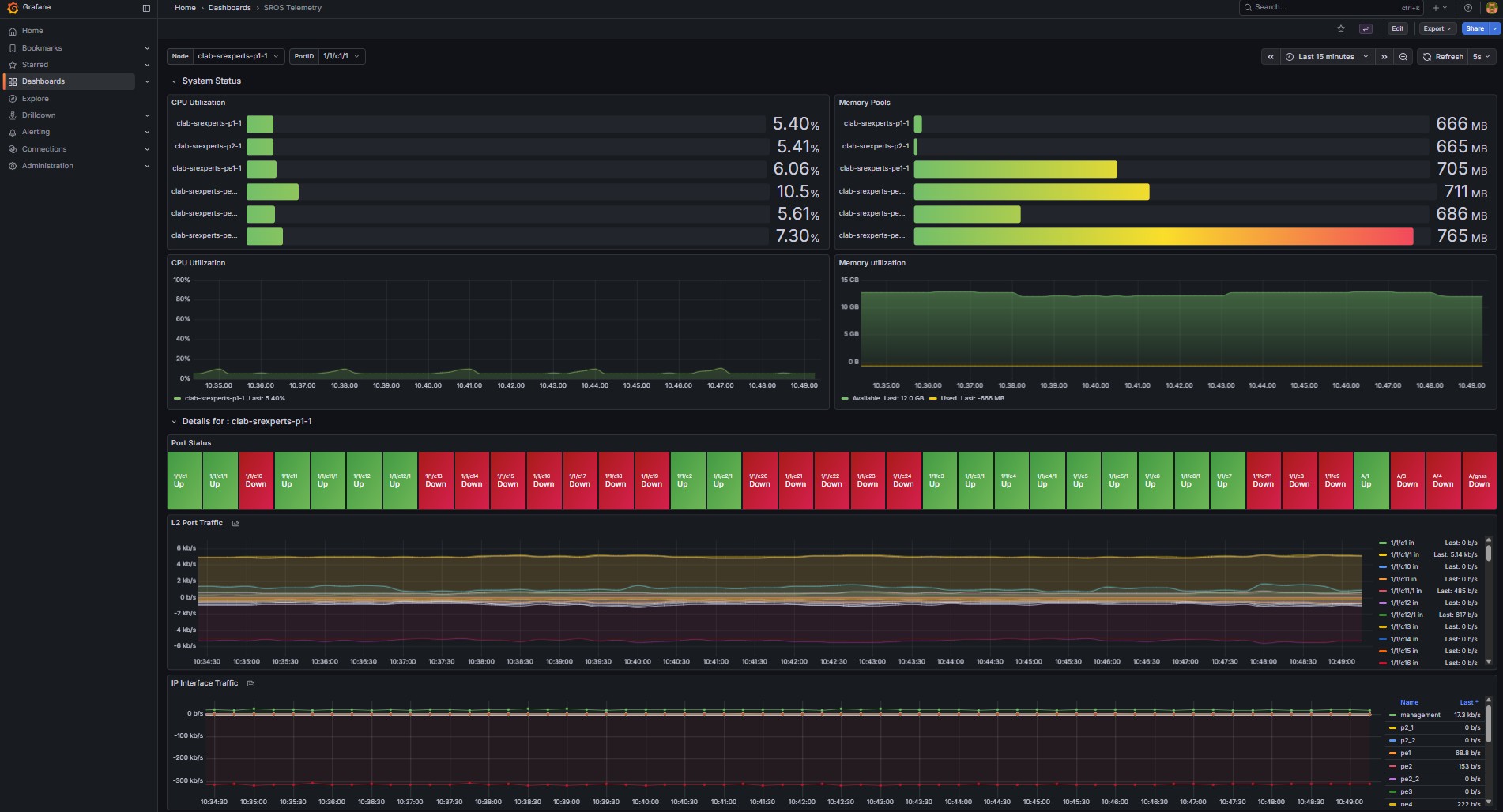Sort legend by Name column header
The image size is (1503, 812).
1409,703
